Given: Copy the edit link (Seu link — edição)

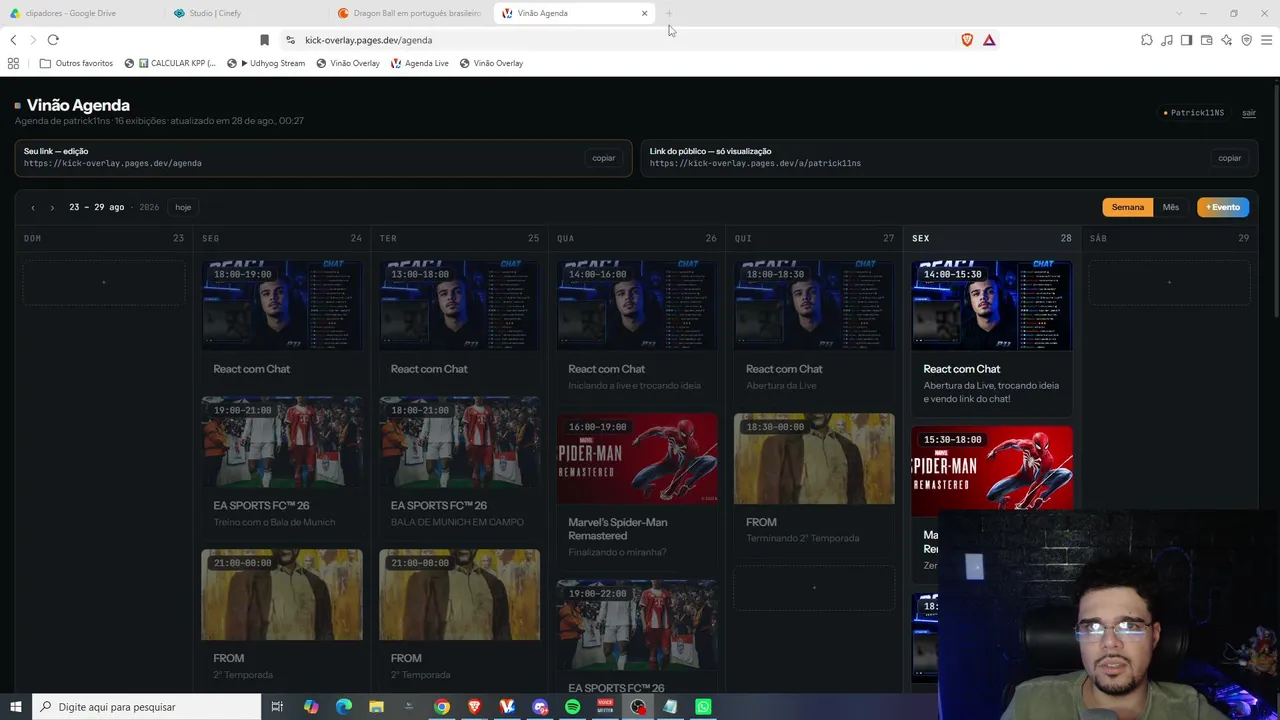Looking at the screenshot, I should click(604, 158).
